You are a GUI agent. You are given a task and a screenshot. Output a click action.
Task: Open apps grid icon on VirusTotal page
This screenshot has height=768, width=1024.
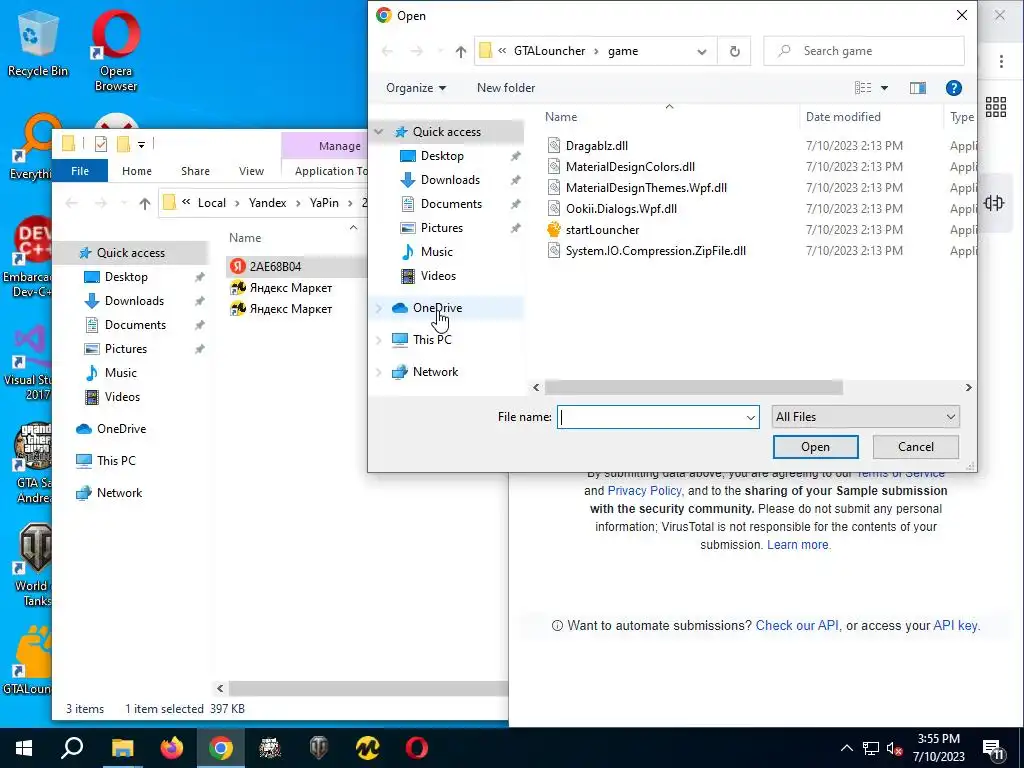[x=996, y=107]
